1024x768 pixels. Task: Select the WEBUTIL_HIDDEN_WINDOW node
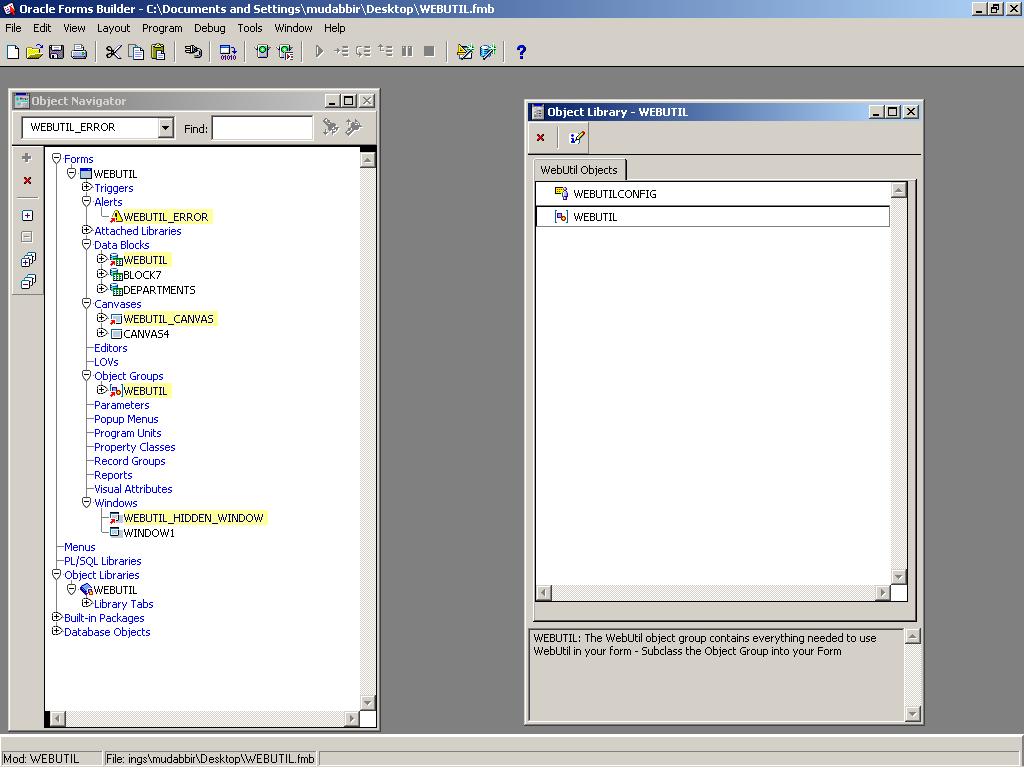[x=193, y=518]
